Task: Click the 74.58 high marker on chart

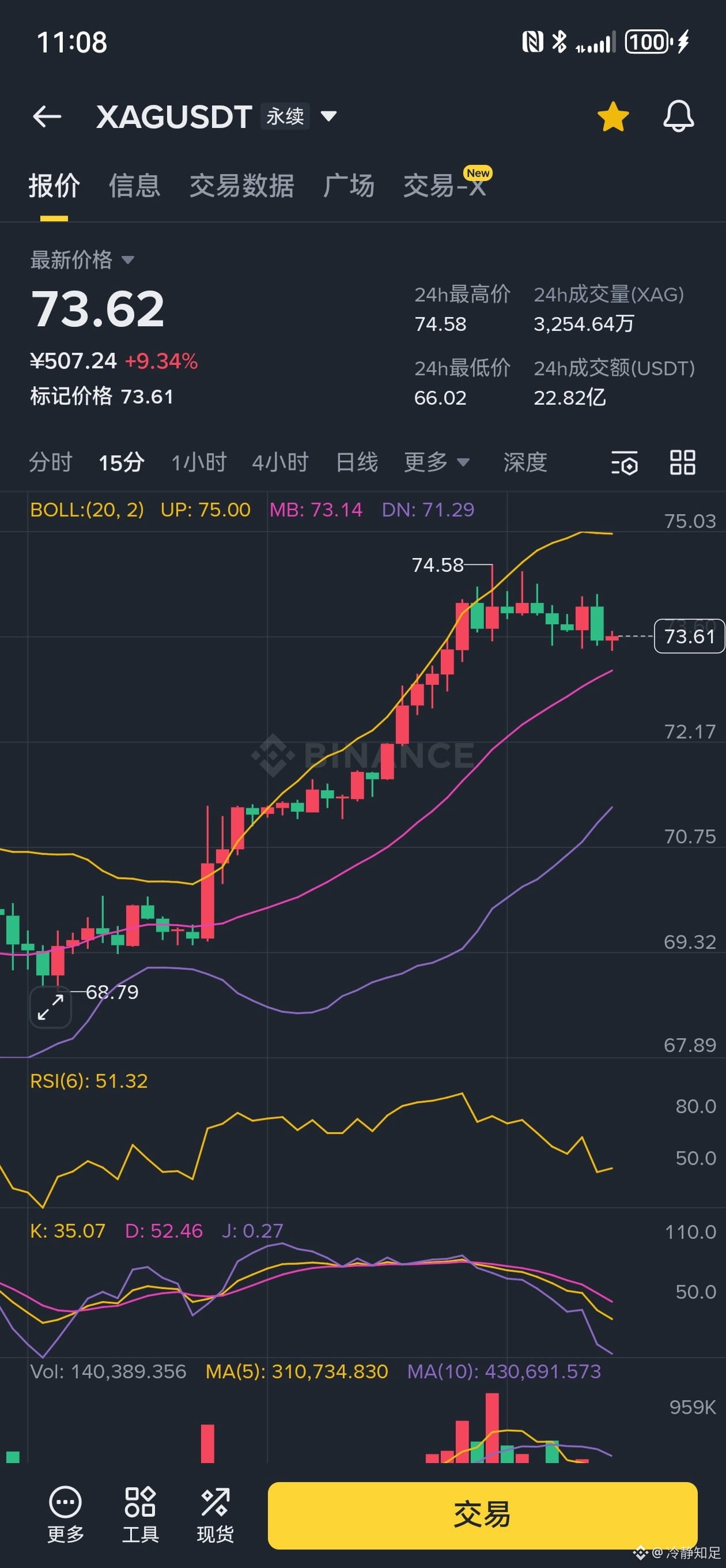Action: (x=437, y=565)
